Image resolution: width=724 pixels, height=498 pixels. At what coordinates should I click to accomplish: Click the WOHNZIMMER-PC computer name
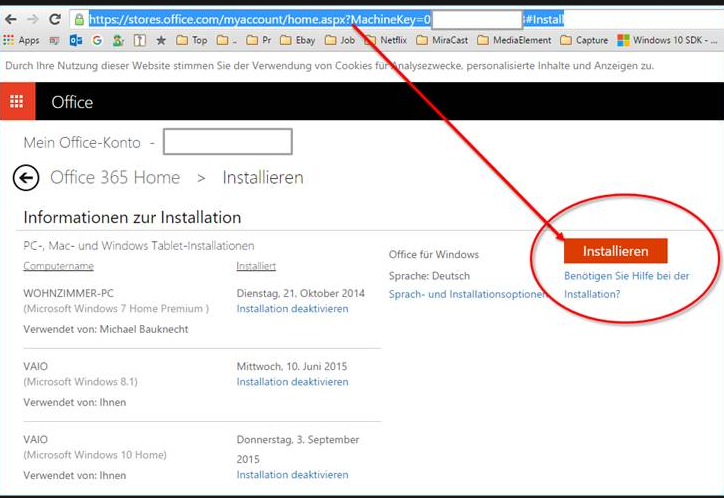(68, 293)
